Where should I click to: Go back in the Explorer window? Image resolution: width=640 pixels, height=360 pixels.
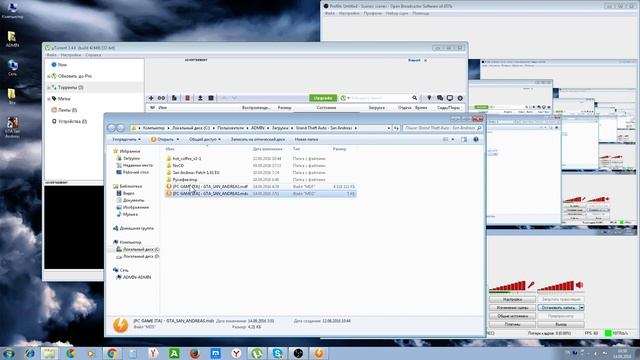click(111, 128)
